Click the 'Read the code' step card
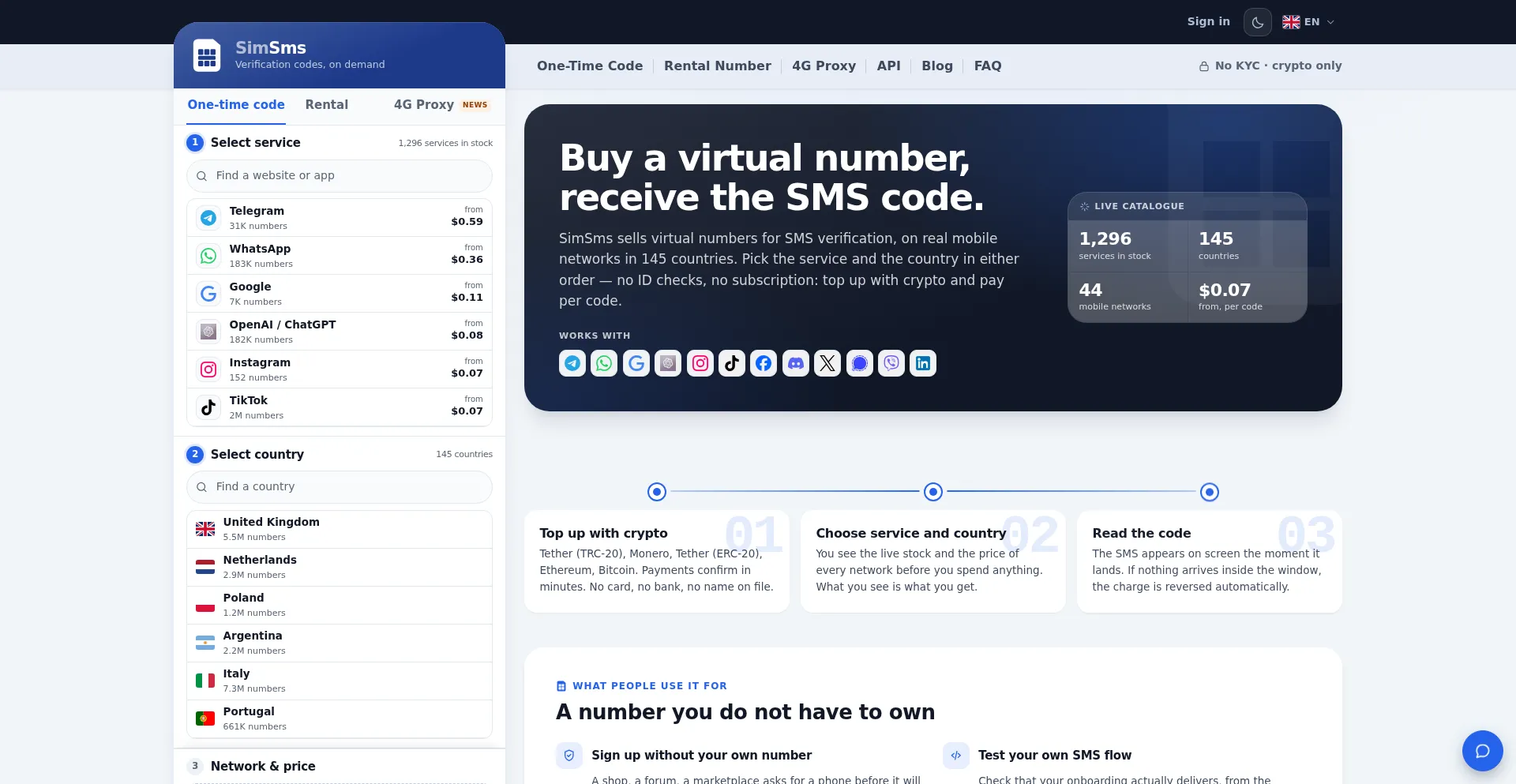 click(1210, 561)
